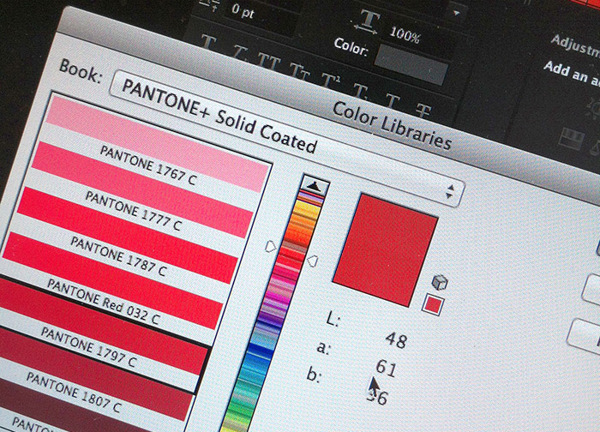Image resolution: width=600 pixels, height=432 pixels.
Task: Click the large red color preview box
Action: pos(385,249)
